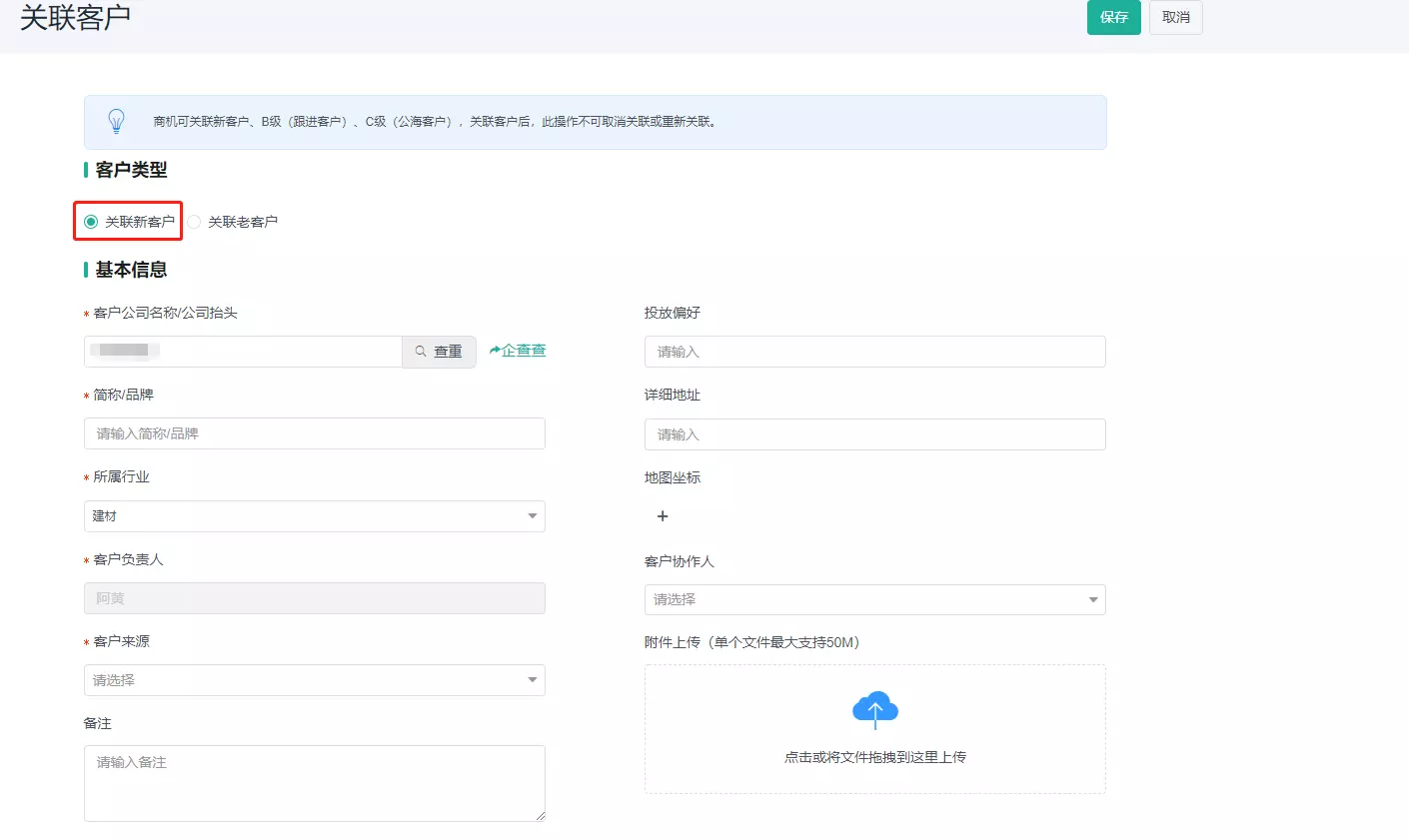This screenshot has height=840, width=1409.
Task: Open the 客户协作人 dropdown
Action: [875, 599]
